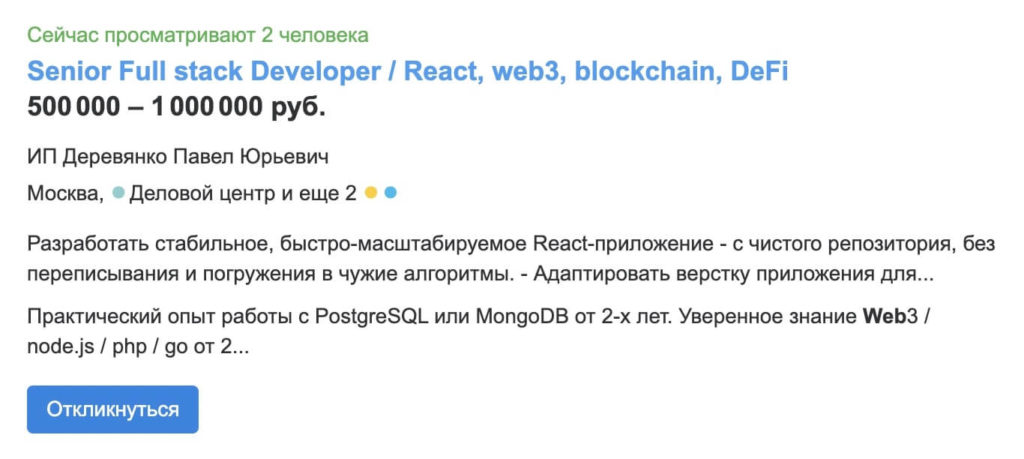
Task: Click the yellow metro line dot
Action: 371,193
